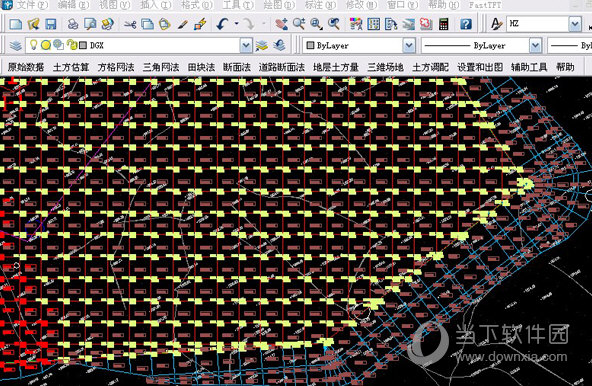The width and height of the screenshot is (592, 386).
Task: Click the Print icon
Action: click(72, 24)
